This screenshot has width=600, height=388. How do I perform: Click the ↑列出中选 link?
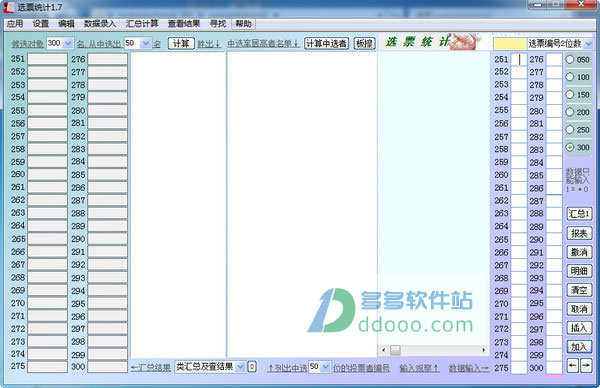(287, 368)
